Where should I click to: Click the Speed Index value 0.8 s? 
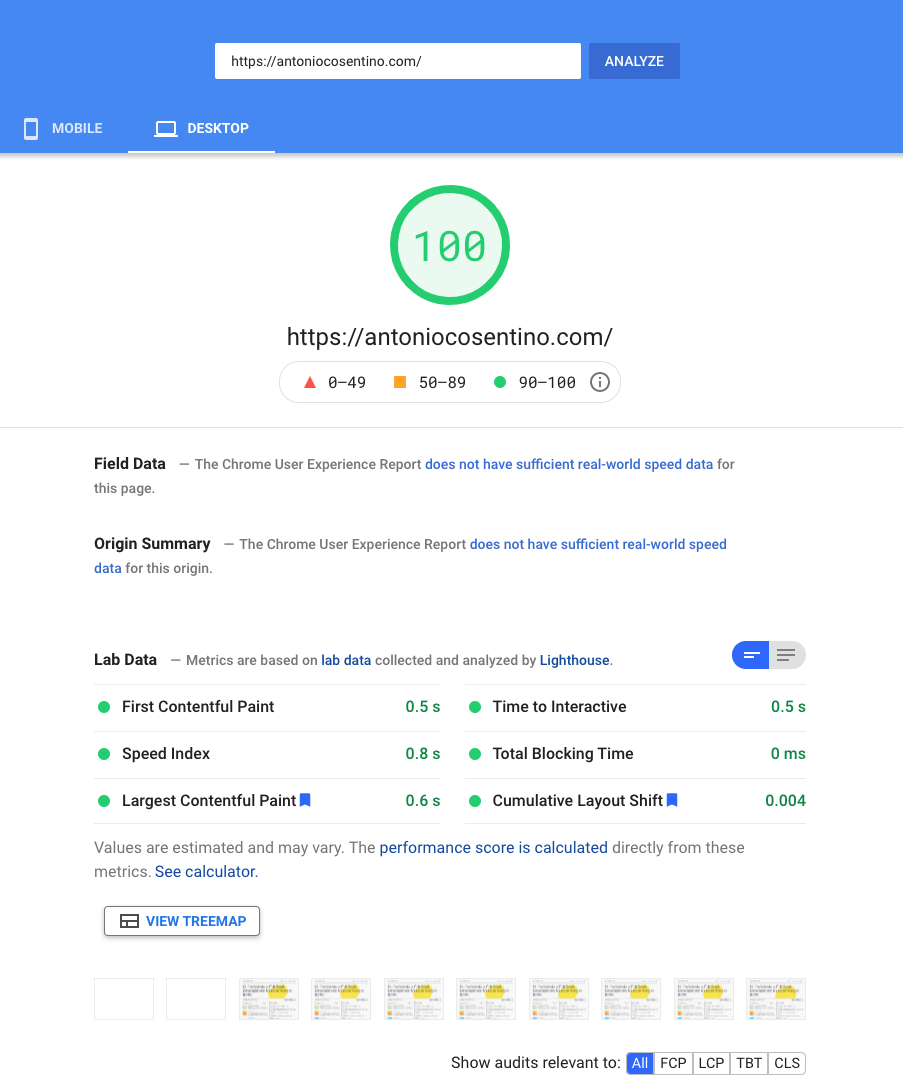click(x=423, y=754)
